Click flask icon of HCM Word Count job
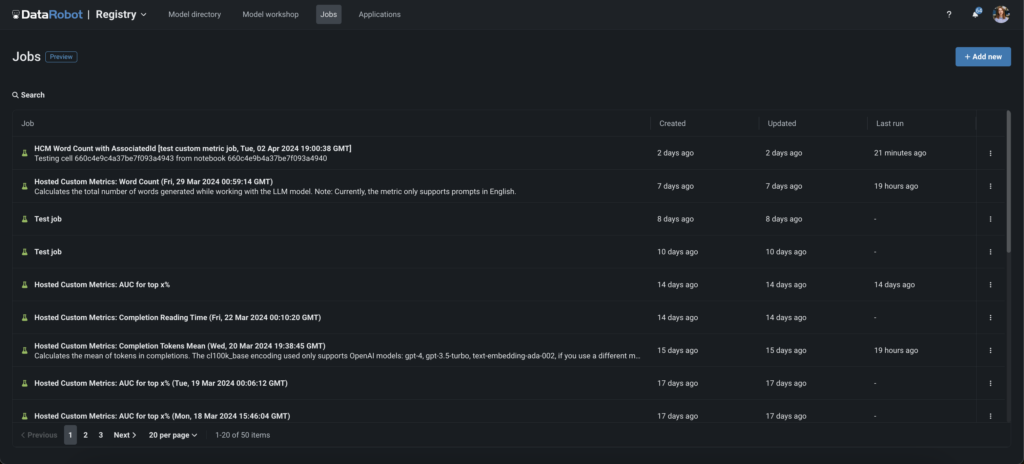Viewport: 1024px width, 464px height. (25, 153)
